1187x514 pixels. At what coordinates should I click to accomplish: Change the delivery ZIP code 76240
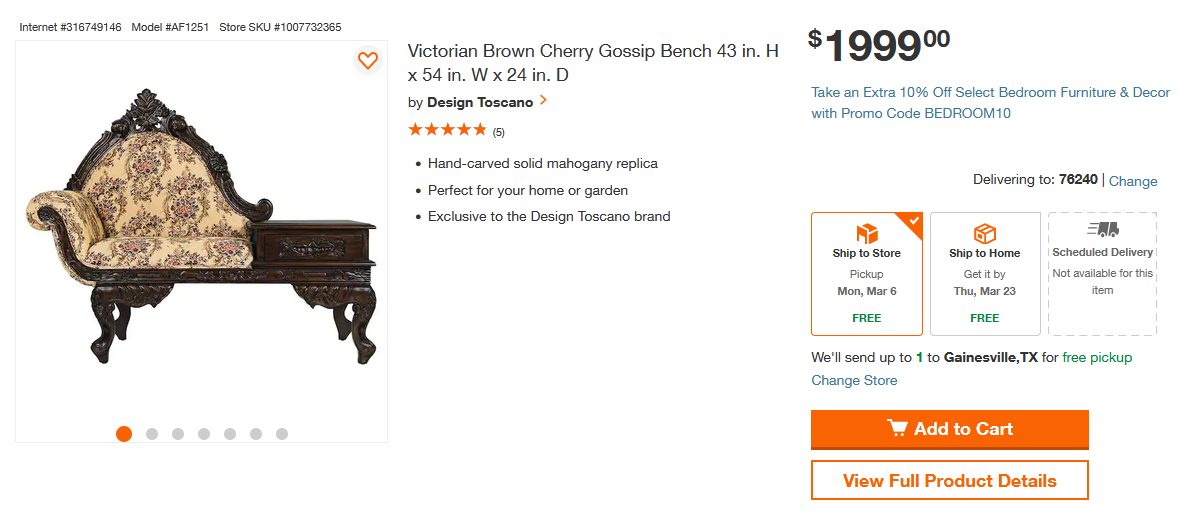tap(1133, 181)
